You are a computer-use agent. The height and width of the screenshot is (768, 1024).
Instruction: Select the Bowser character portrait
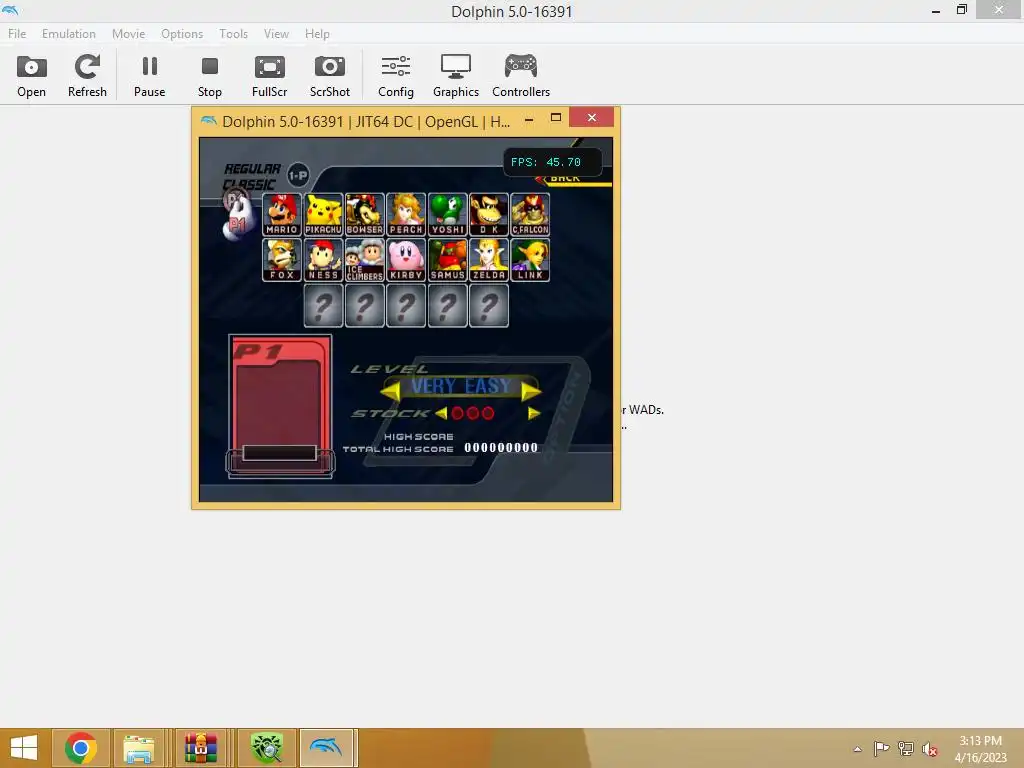[x=364, y=214]
